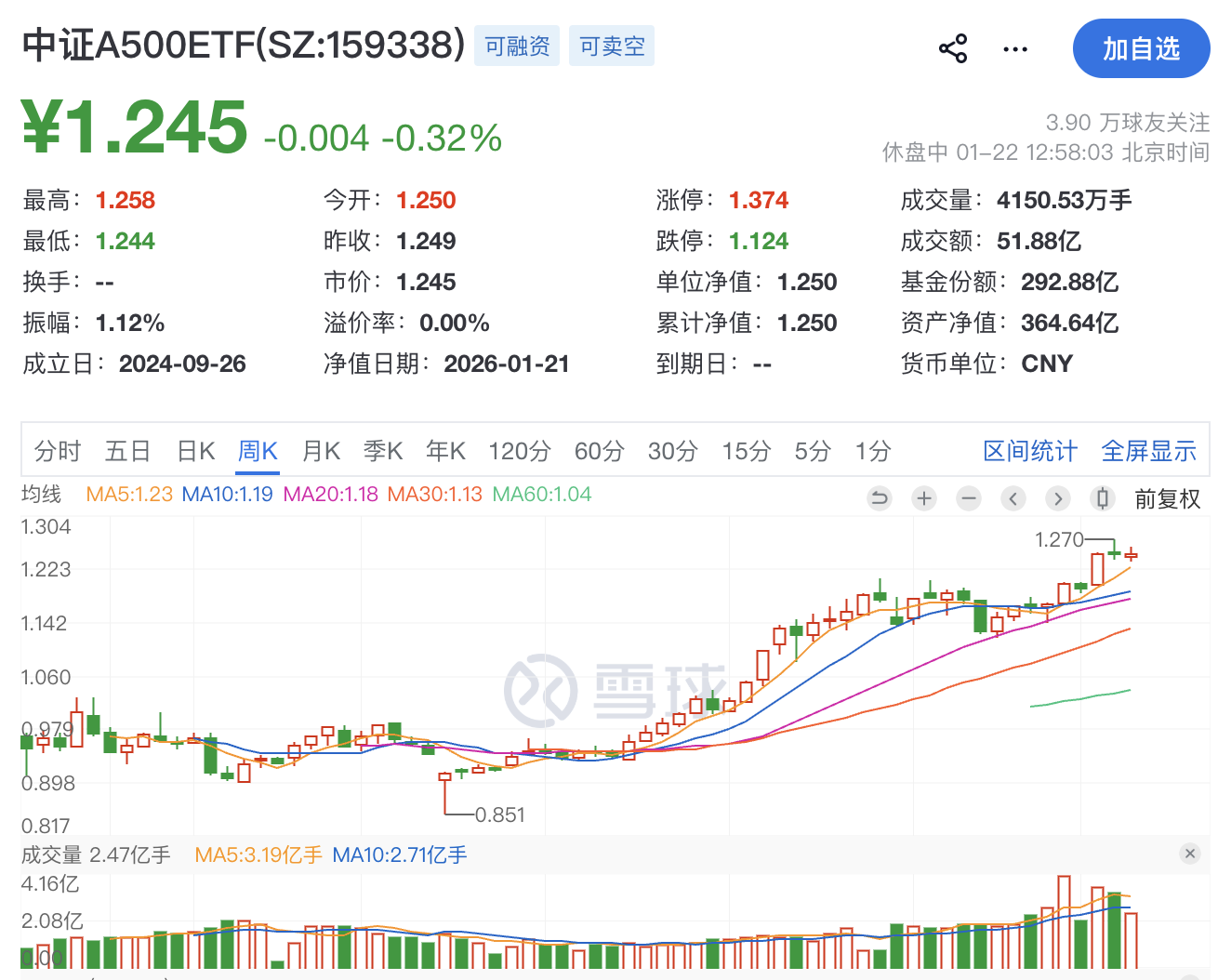Click the 可融资 tag
This screenshot has height=980, width=1231.
coord(517,46)
